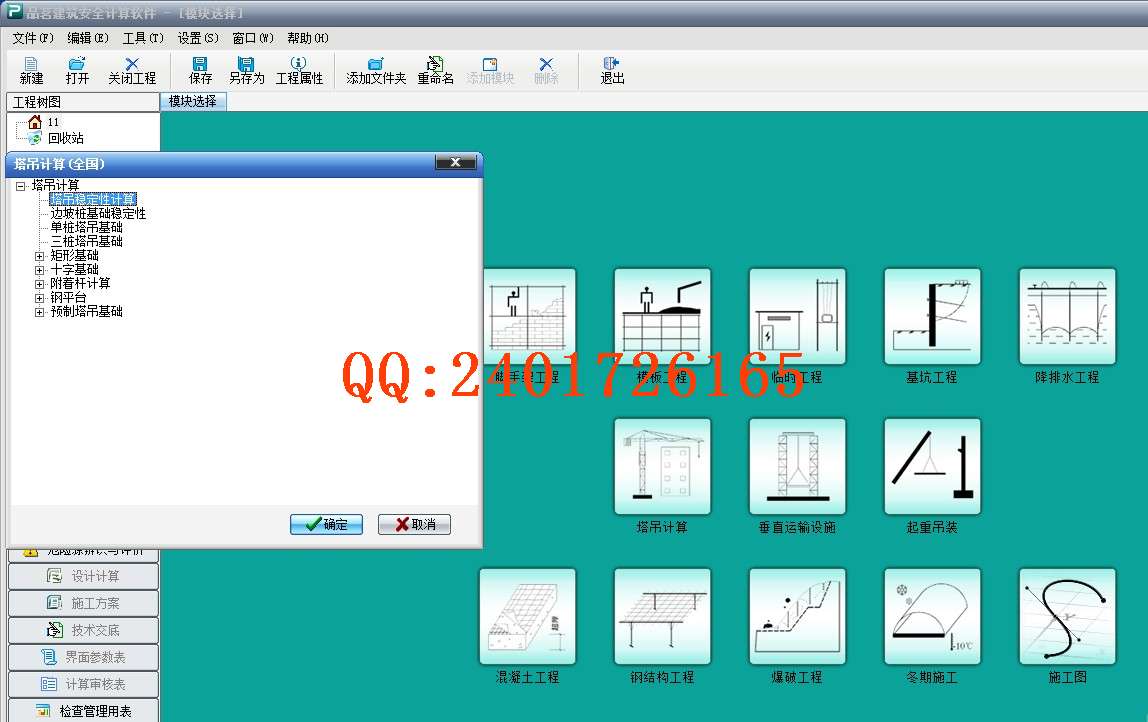Viewport: 1148px width, 722px height.
Task: Open the 冬期施工 module icon
Action: coord(932,617)
